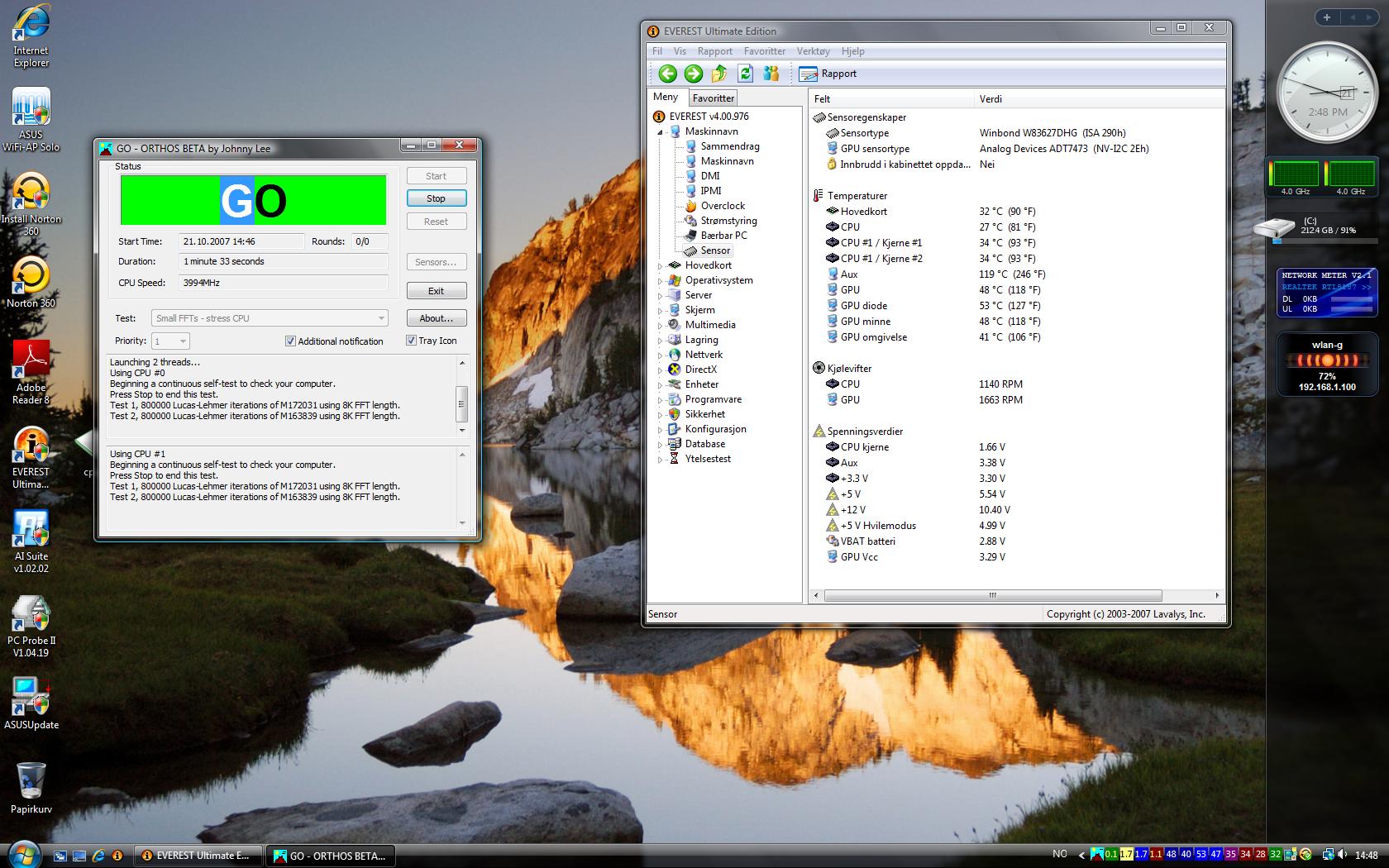Click EVEREST Ultimate taskbar button
Screen dimensions: 1389x868
coord(198,856)
